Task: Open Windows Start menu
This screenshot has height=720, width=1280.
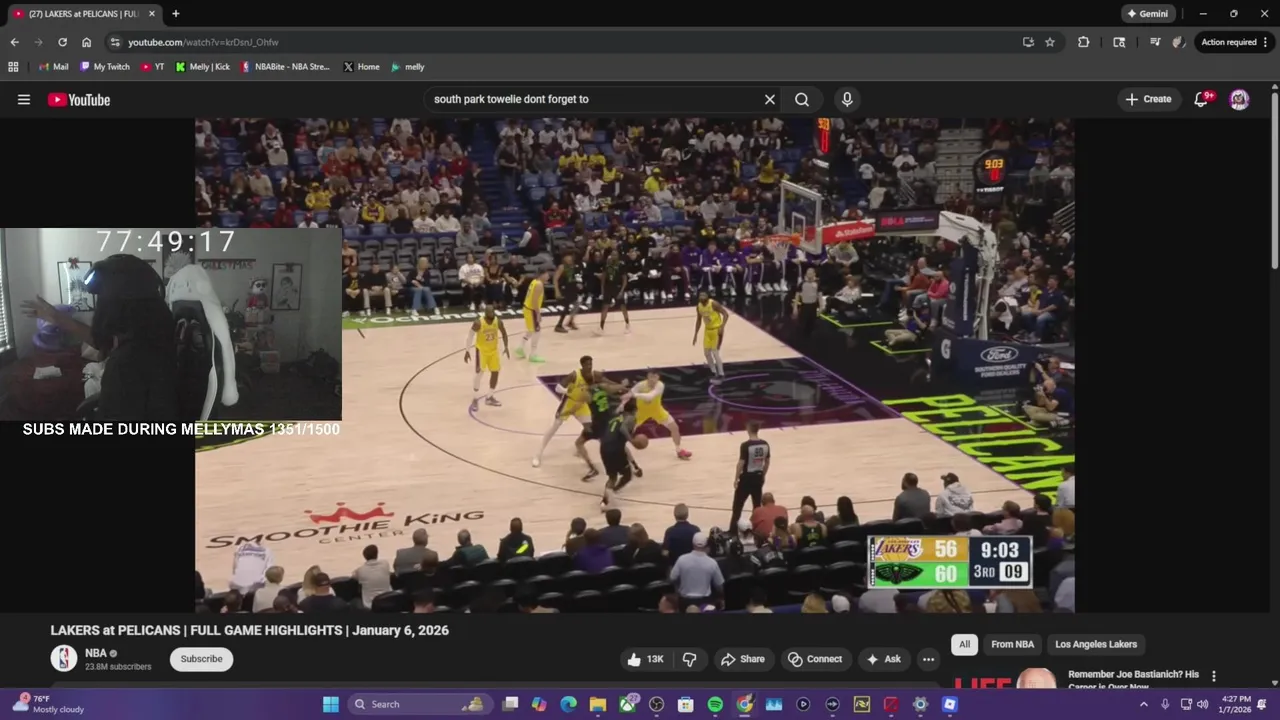Action: 331,704
